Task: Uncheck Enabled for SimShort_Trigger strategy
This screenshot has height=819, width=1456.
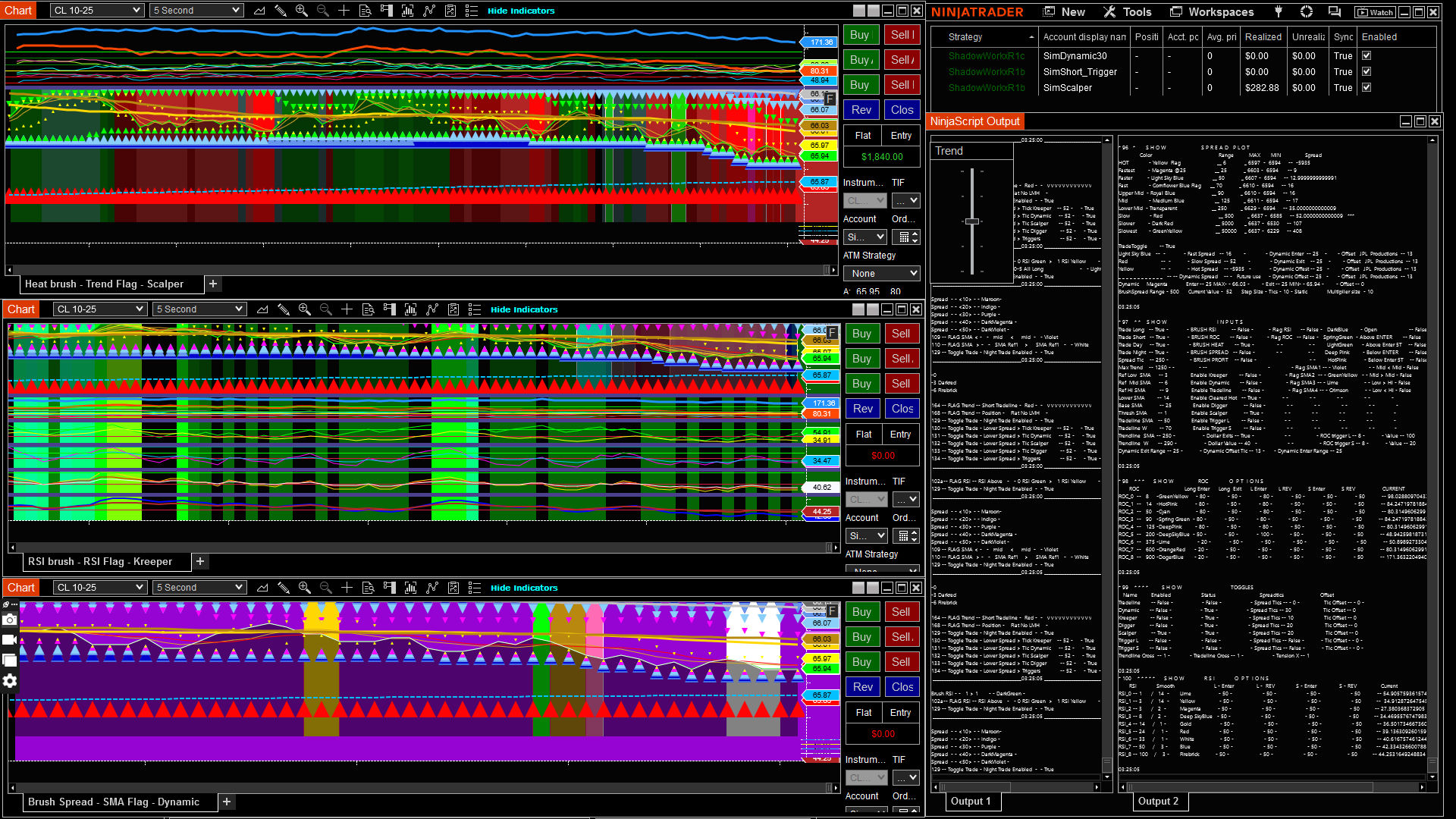Action: (x=1367, y=72)
